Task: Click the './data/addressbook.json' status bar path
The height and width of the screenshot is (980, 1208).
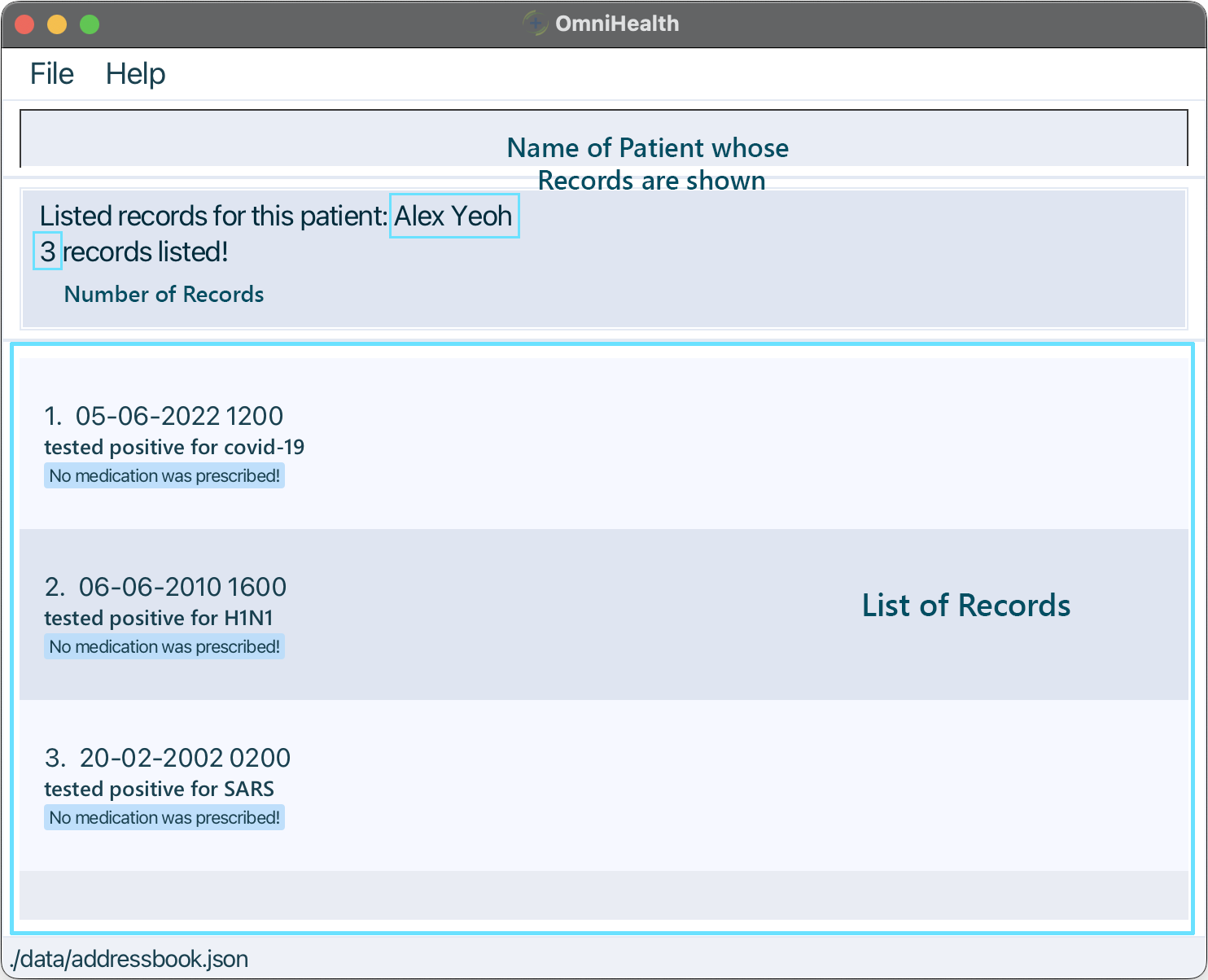Action: pyautogui.click(x=129, y=959)
